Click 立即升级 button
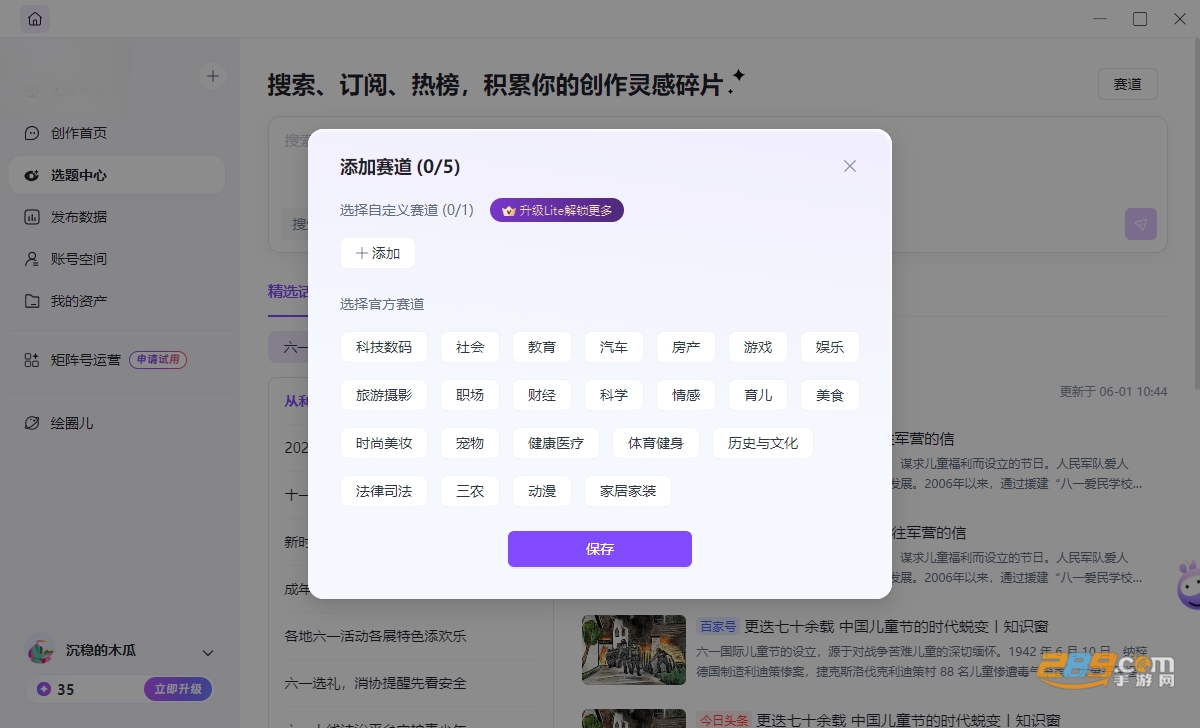 [x=178, y=689]
